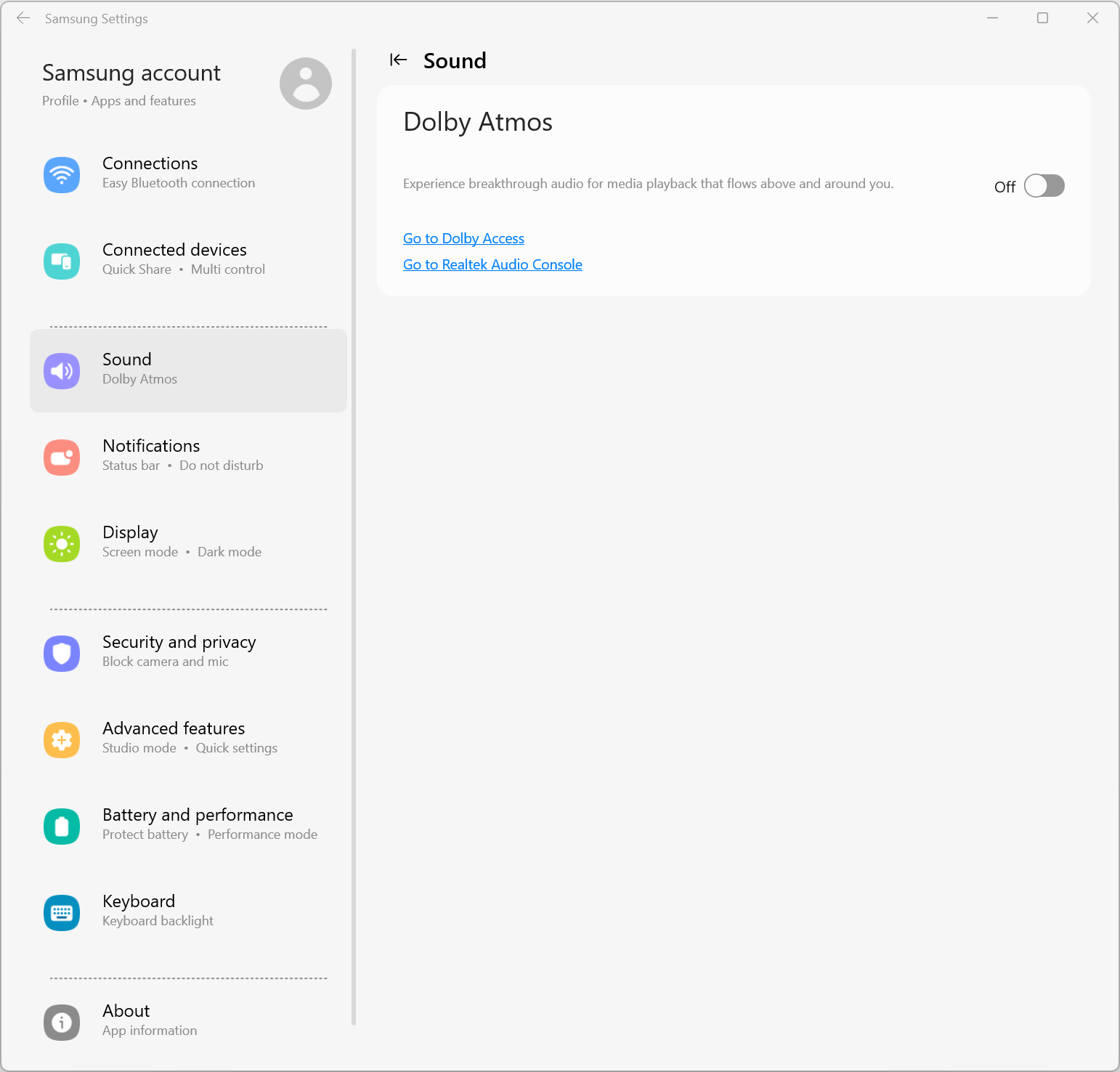Open the Go to Dolby Access link

click(463, 238)
